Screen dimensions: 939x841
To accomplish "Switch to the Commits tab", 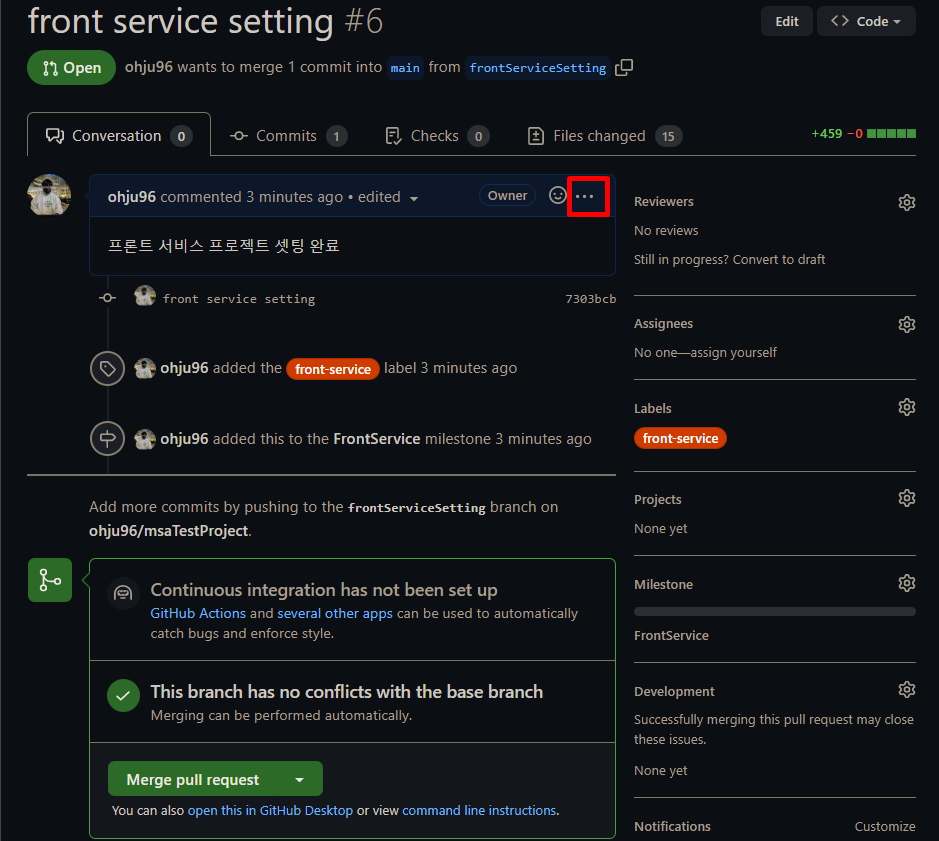I will [x=289, y=136].
